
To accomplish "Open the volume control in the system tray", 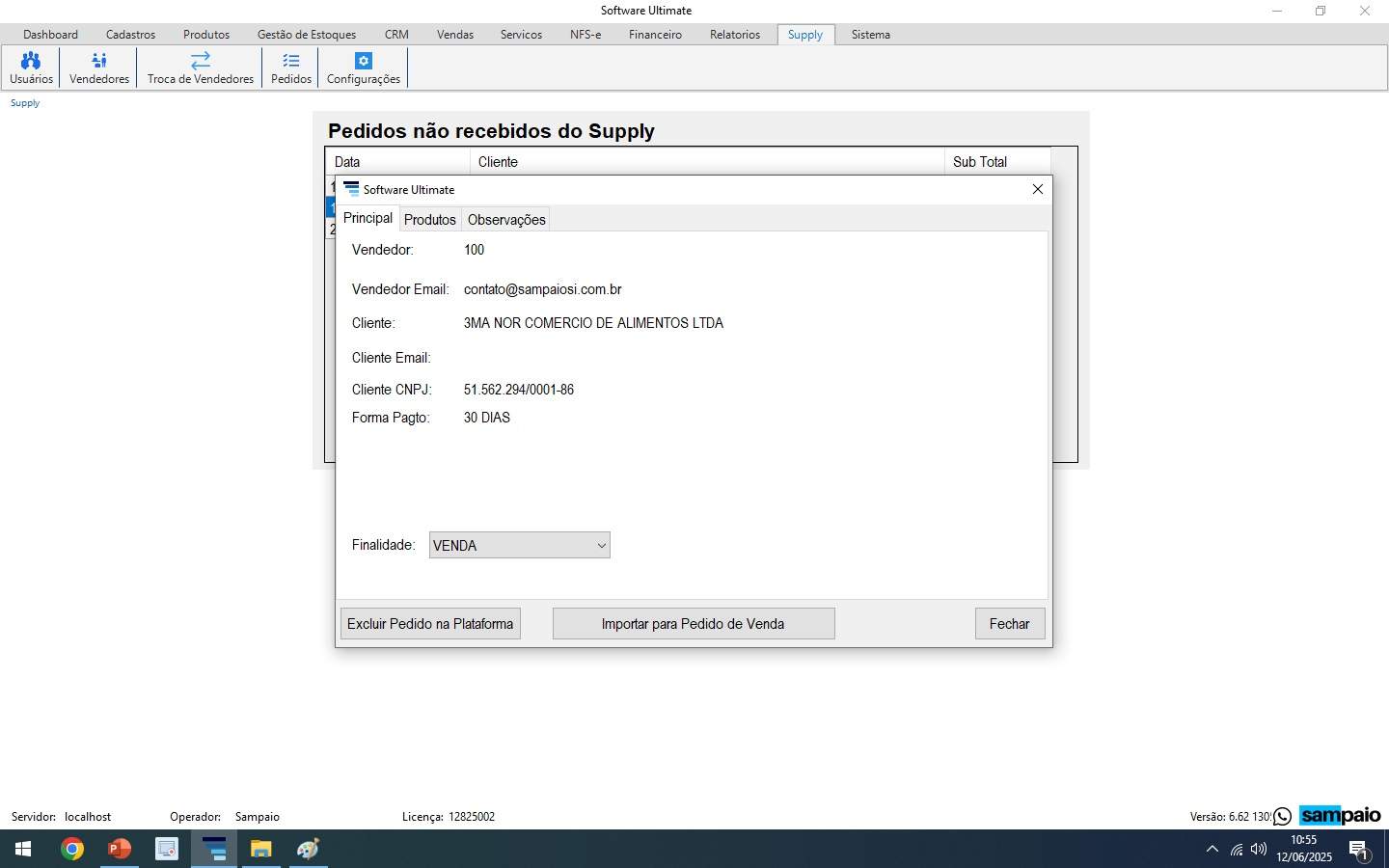I will point(1259,850).
